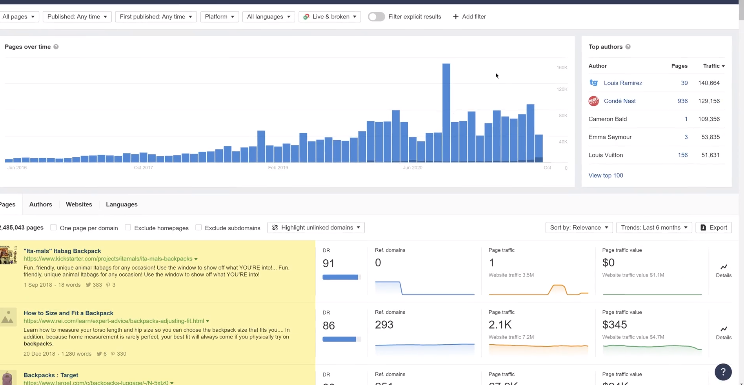Click author name Emma Seymour

[x=609, y=137]
